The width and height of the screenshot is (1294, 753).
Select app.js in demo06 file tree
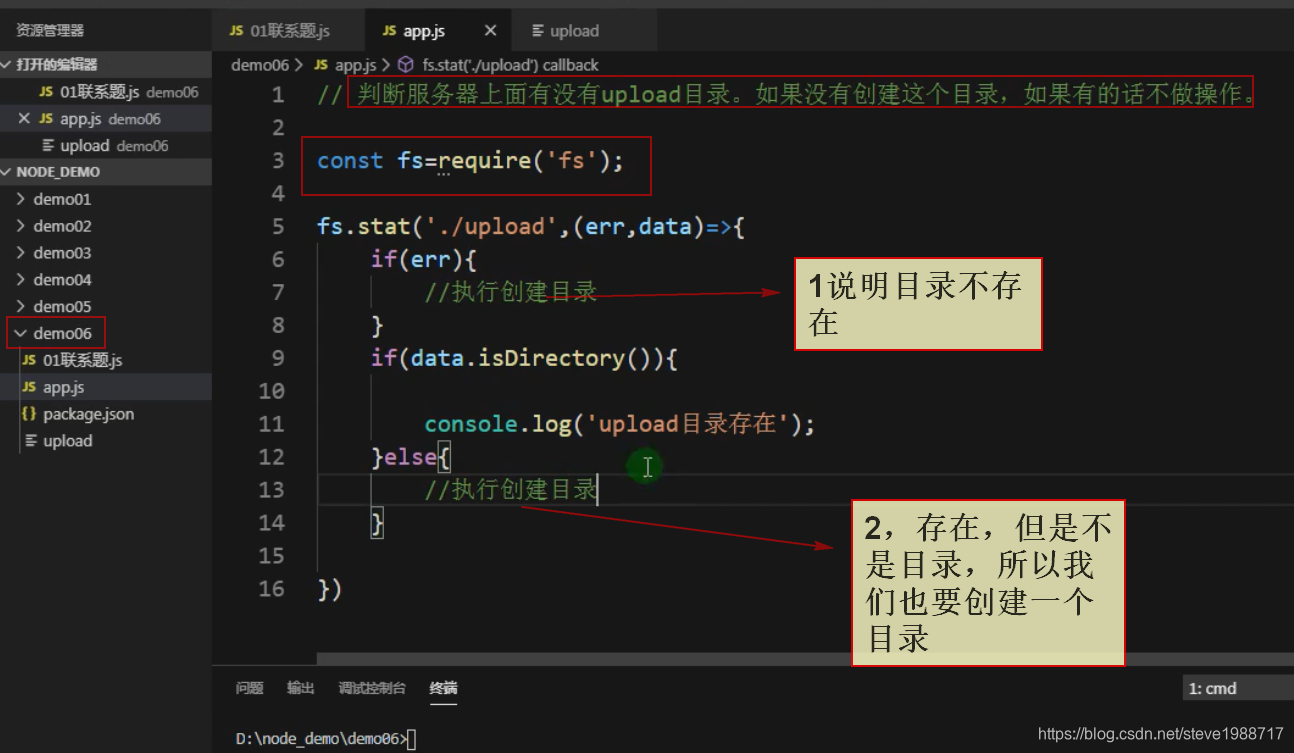click(x=106, y=387)
